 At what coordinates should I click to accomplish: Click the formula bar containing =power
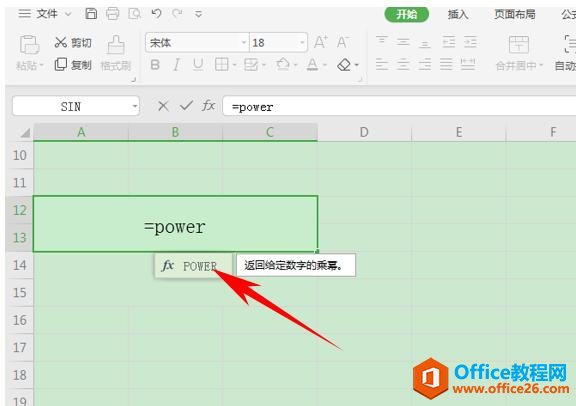pos(399,107)
